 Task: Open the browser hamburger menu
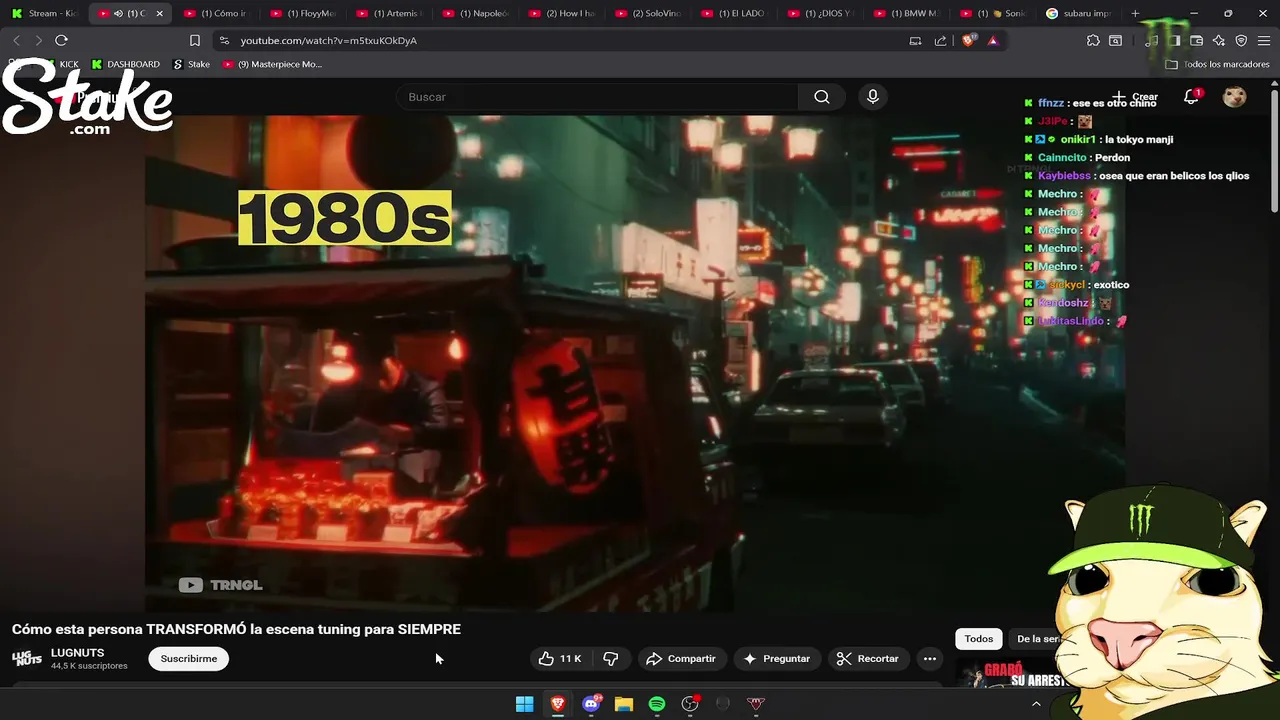1263,40
